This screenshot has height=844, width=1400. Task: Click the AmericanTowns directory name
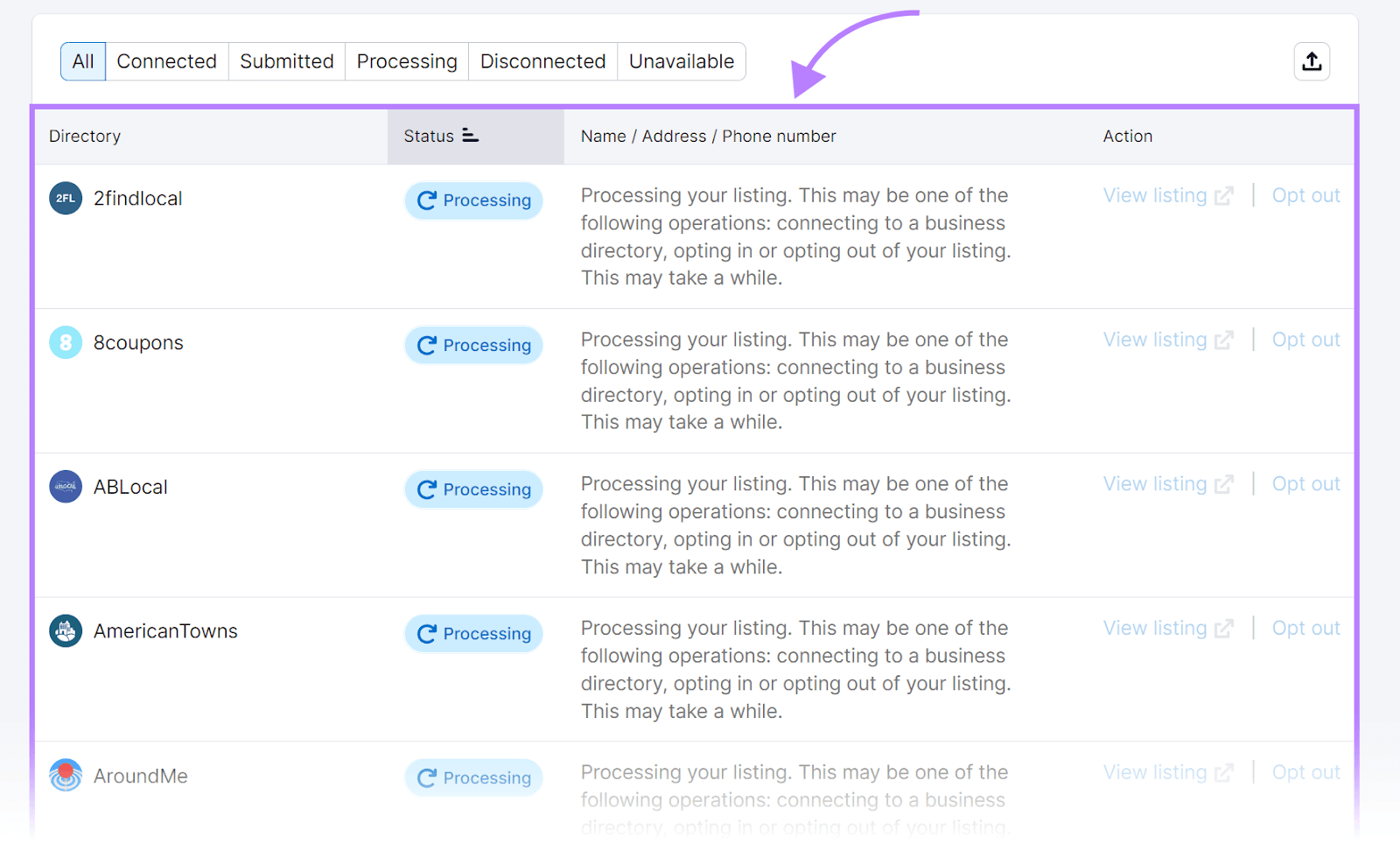165,631
